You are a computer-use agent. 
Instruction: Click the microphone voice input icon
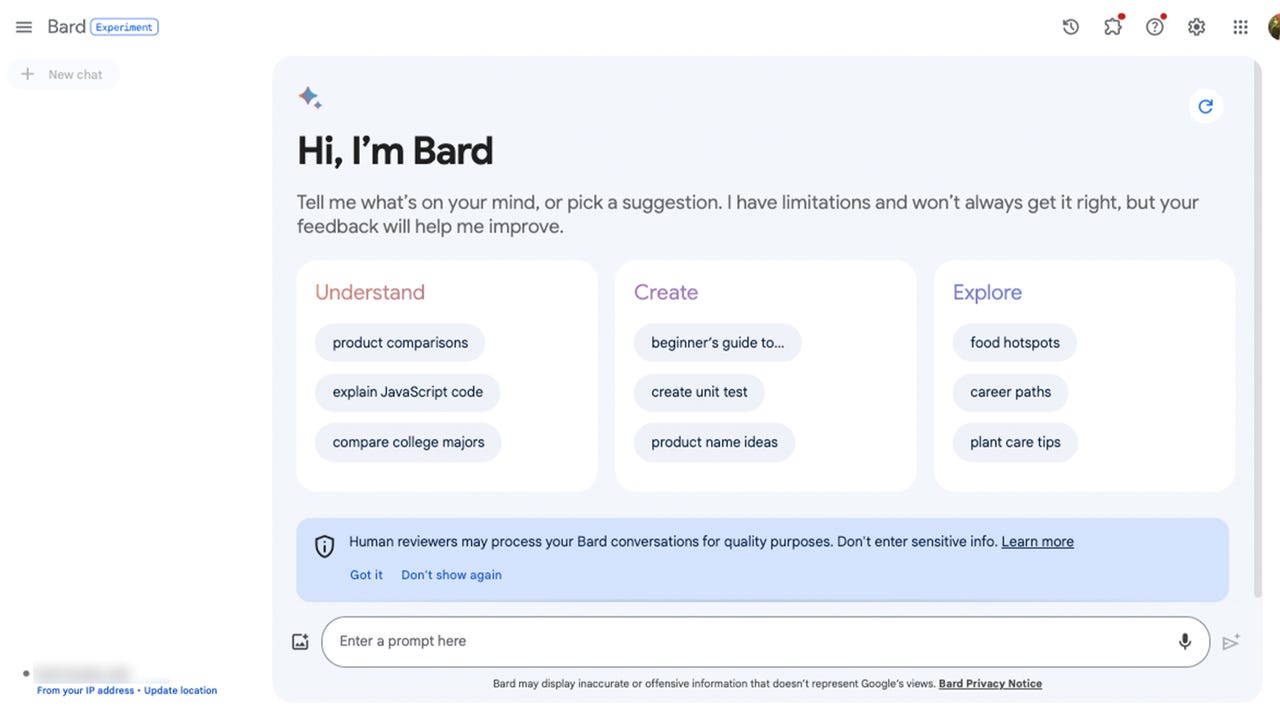pyautogui.click(x=1185, y=641)
